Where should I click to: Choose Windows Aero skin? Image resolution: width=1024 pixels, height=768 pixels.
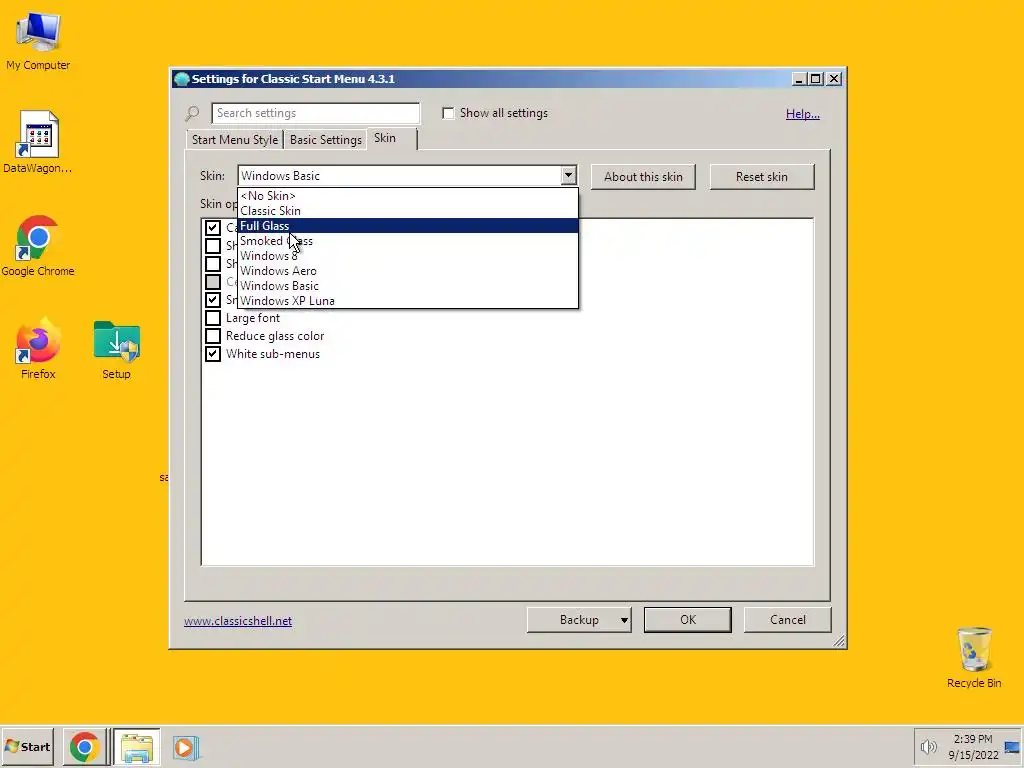click(x=408, y=270)
